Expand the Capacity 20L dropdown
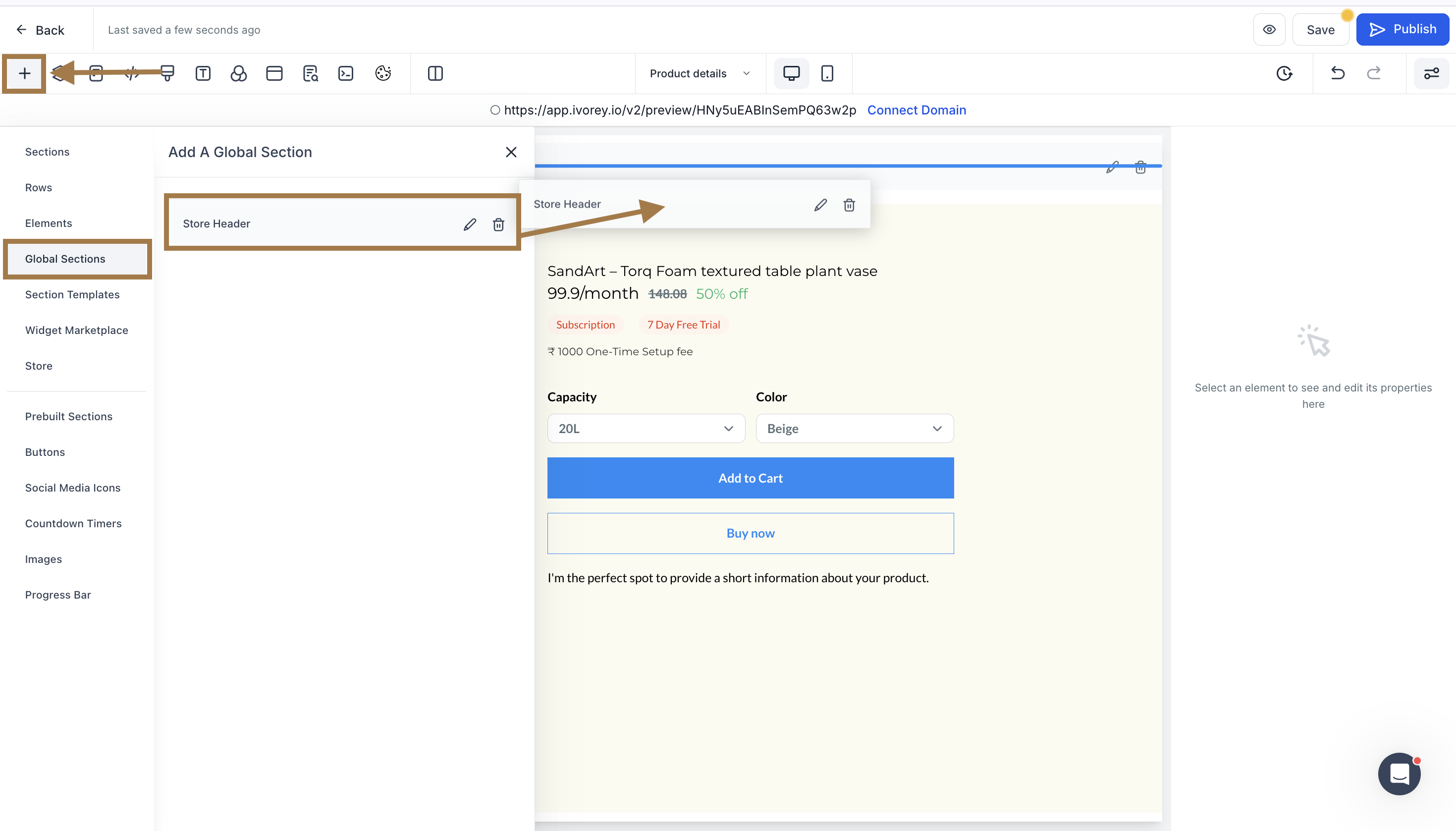This screenshot has width=1456, height=831. coord(646,429)
